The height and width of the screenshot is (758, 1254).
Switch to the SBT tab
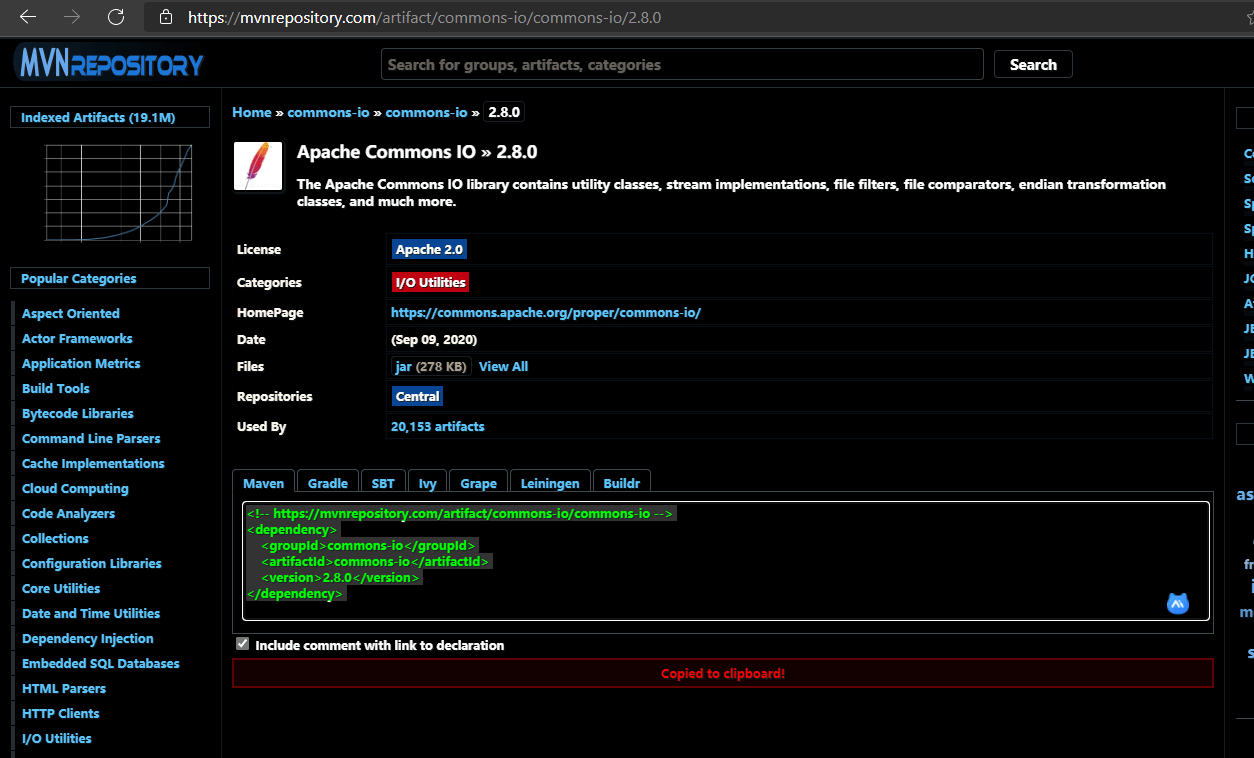point(383,483)
